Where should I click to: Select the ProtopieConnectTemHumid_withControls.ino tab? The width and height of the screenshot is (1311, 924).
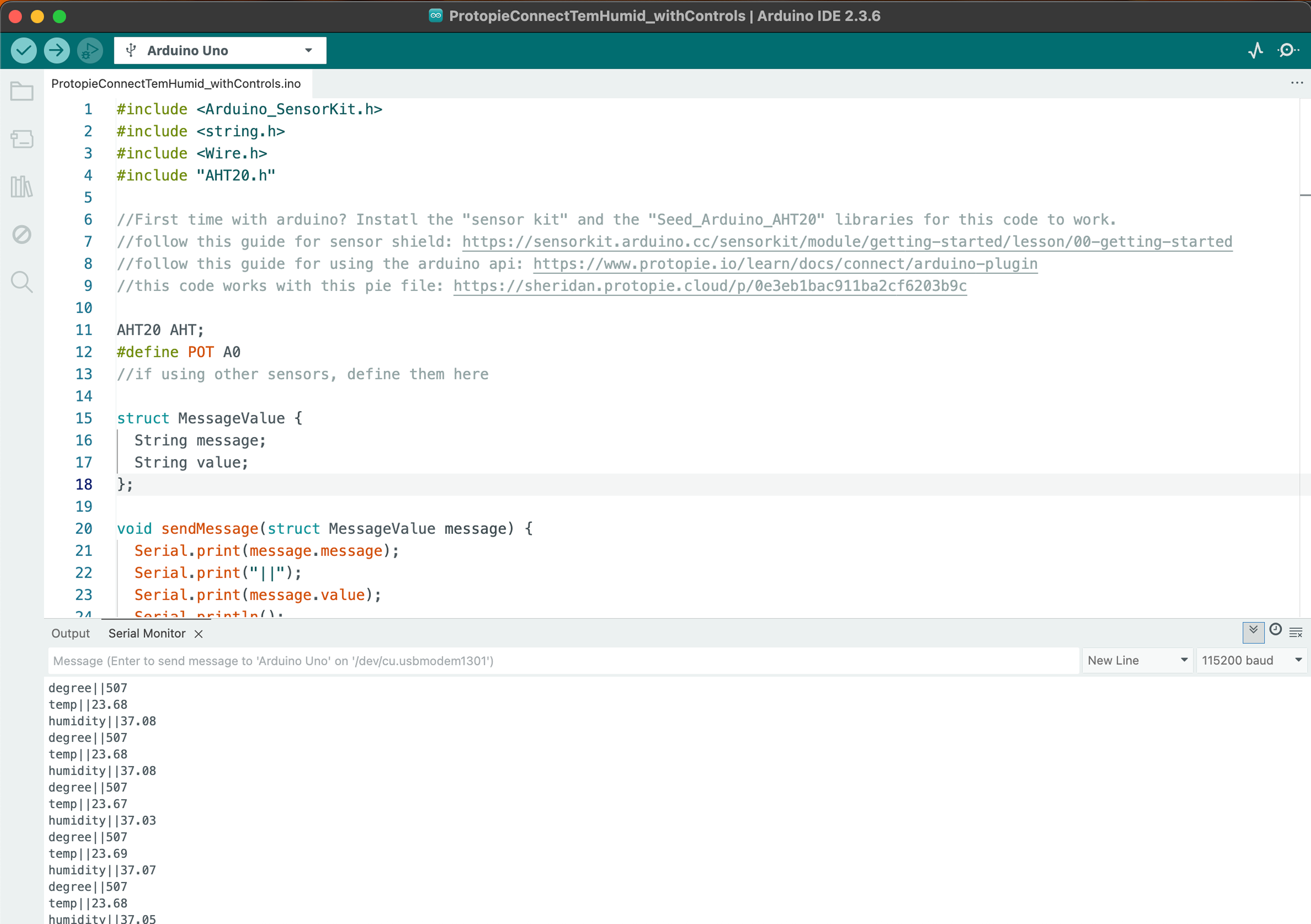click(176, 84)
